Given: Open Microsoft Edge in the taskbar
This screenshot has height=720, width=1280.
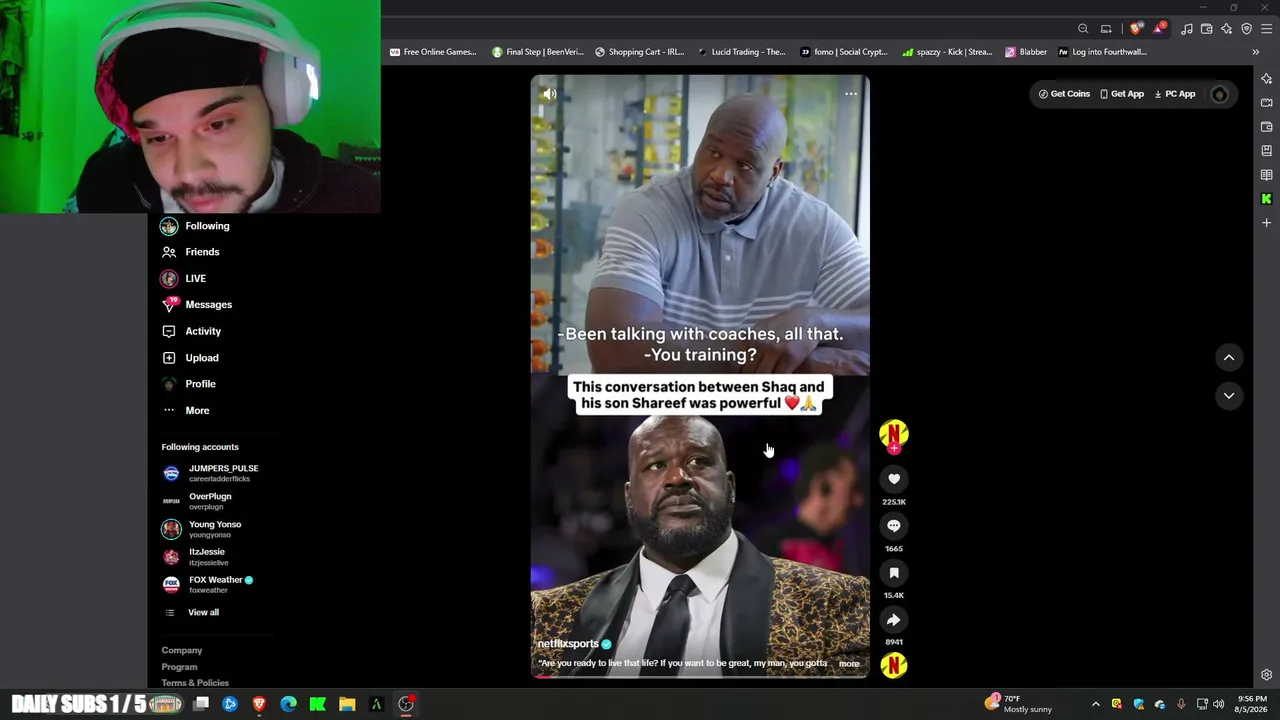Looking at the screenshot, I should [289, 704].
